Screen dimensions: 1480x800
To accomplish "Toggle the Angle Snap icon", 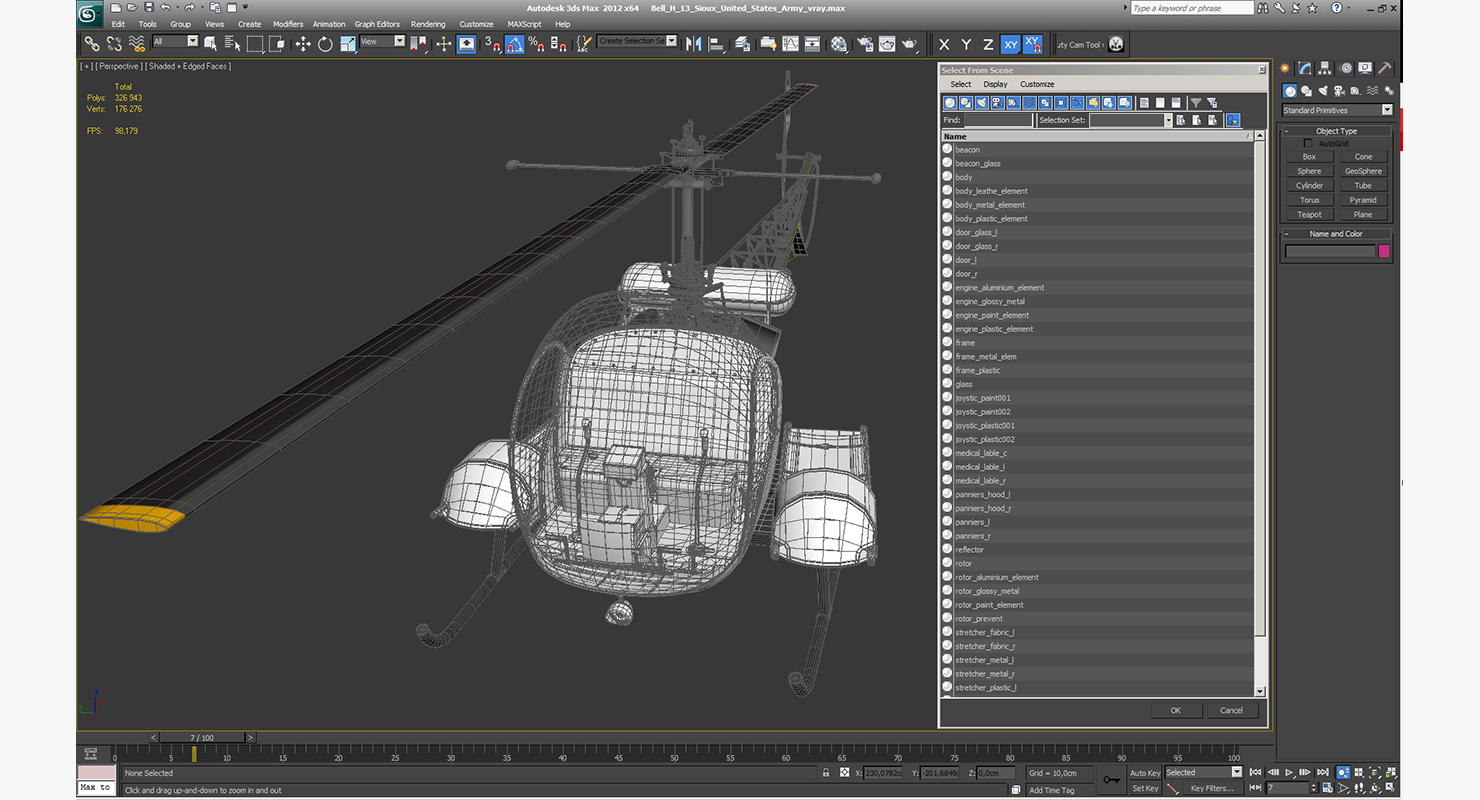I will (x=514, y=44).
